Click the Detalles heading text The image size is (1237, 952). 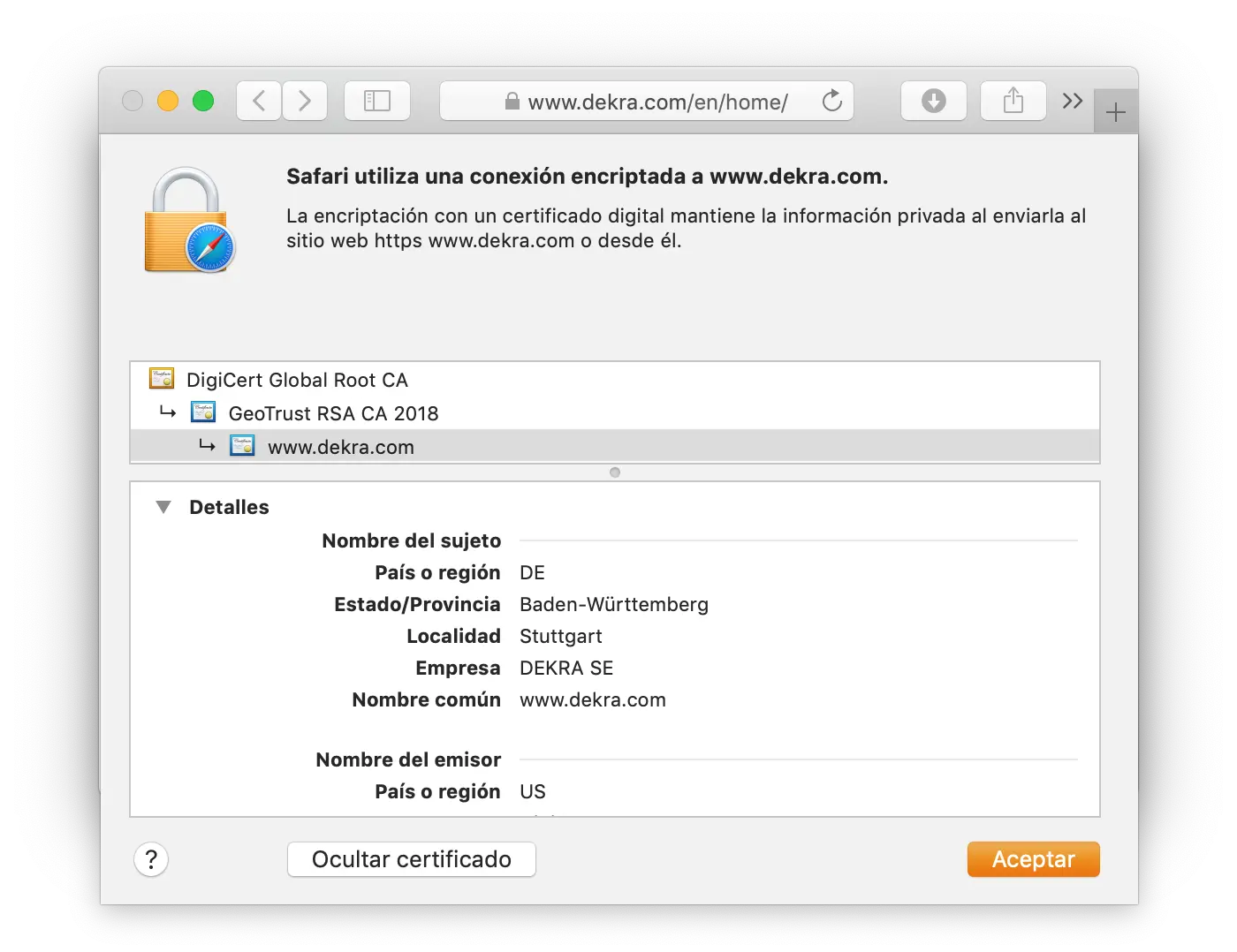click(229, 507)
